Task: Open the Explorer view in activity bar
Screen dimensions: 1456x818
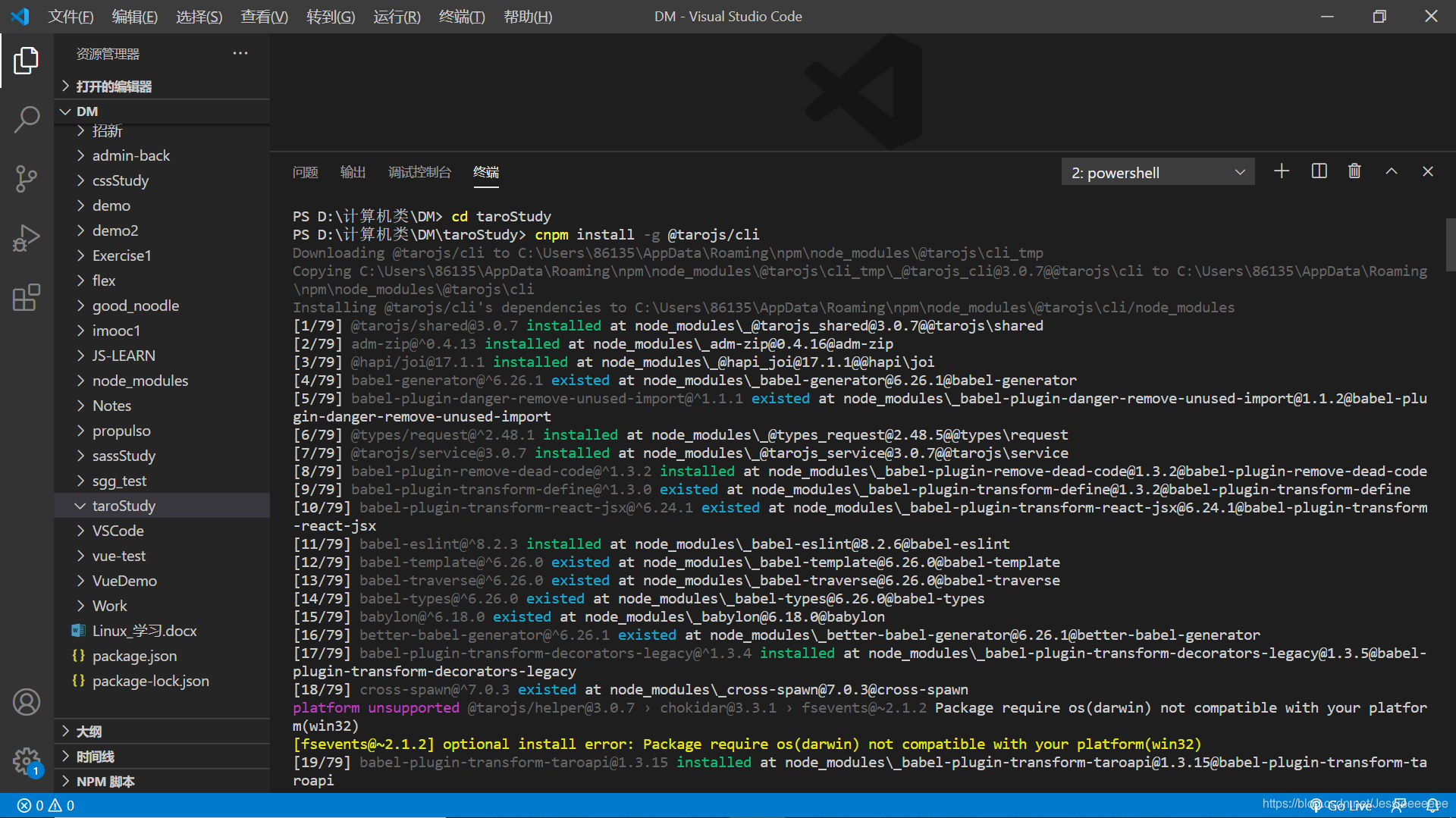Action: (27, 61)
